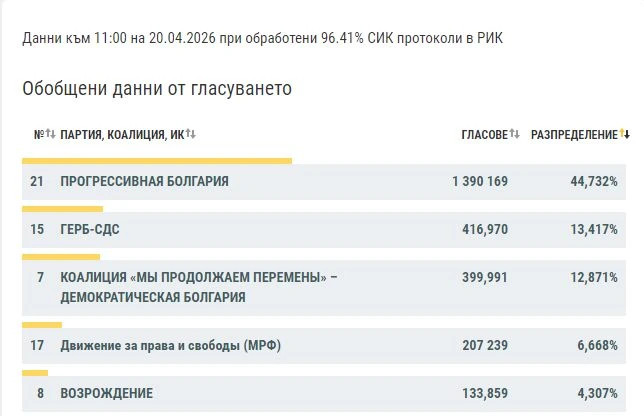Click the РАЗПРЕДЕЛЕНИЕ column header text
The width and height of the screenshot is (644, 416).
pyautogui.click(x=574, y=135)
